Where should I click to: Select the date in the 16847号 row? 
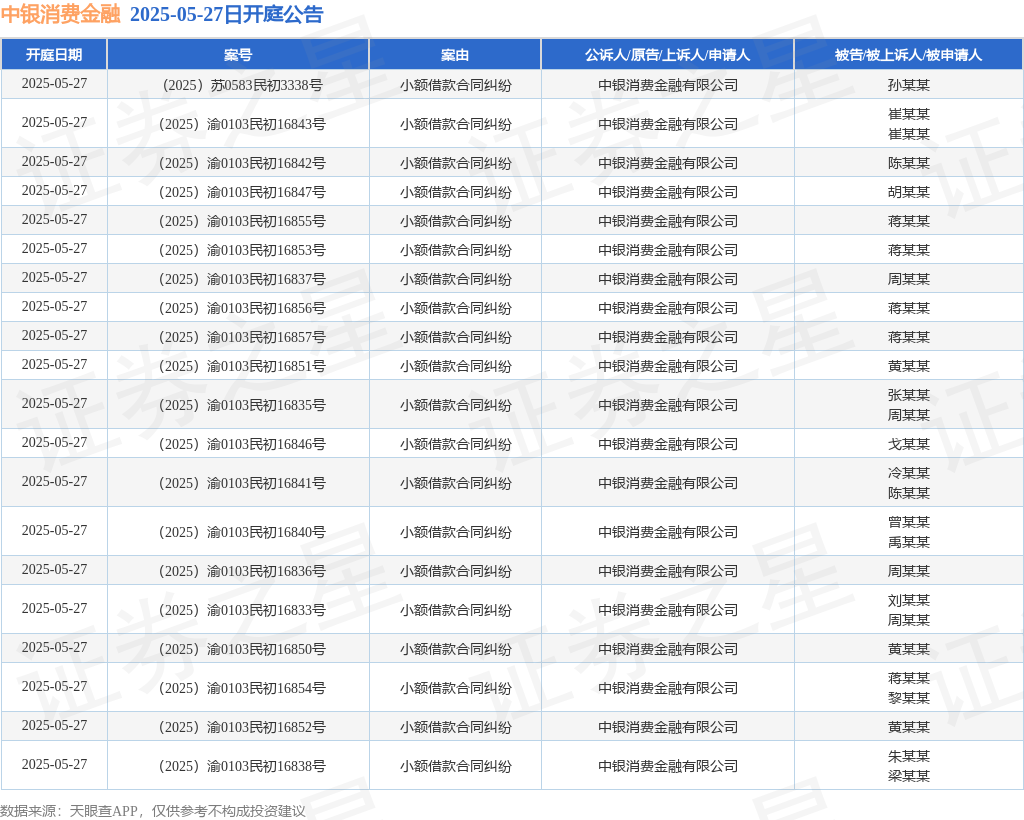point(54,191)
